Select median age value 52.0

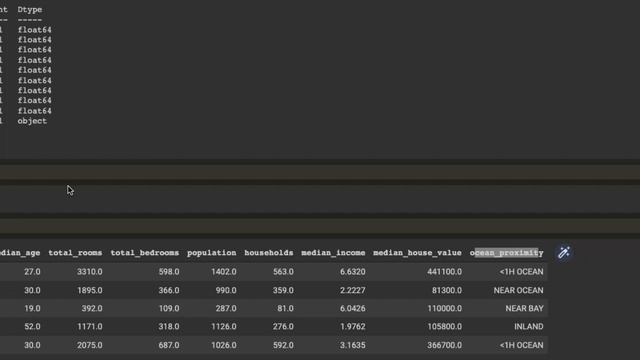click(x=32, y=327)
